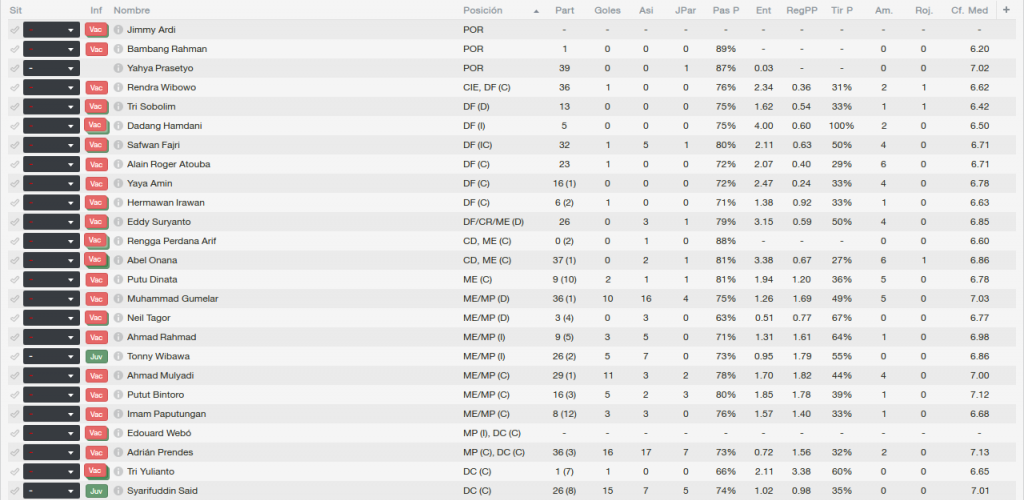1024x500 pixels.
Task: Click the Juv badge for Syarifuddin Said
Action: 96,491
